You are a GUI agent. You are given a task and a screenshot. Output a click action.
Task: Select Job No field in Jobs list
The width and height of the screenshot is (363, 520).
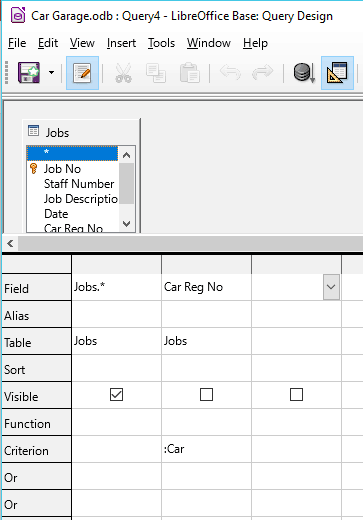[62, 169]
